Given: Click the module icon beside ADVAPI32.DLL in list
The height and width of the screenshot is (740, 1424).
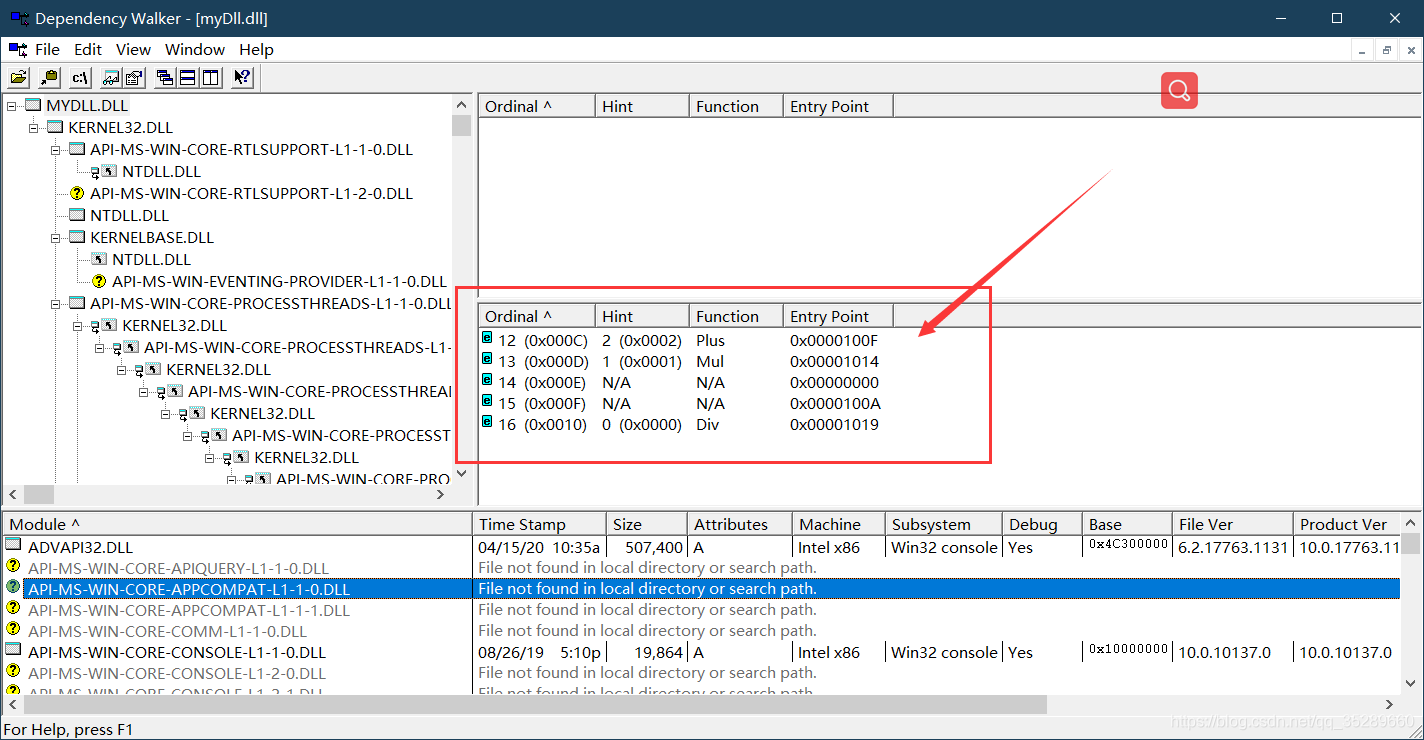Looking at the screenshot, I should point(13,546).
